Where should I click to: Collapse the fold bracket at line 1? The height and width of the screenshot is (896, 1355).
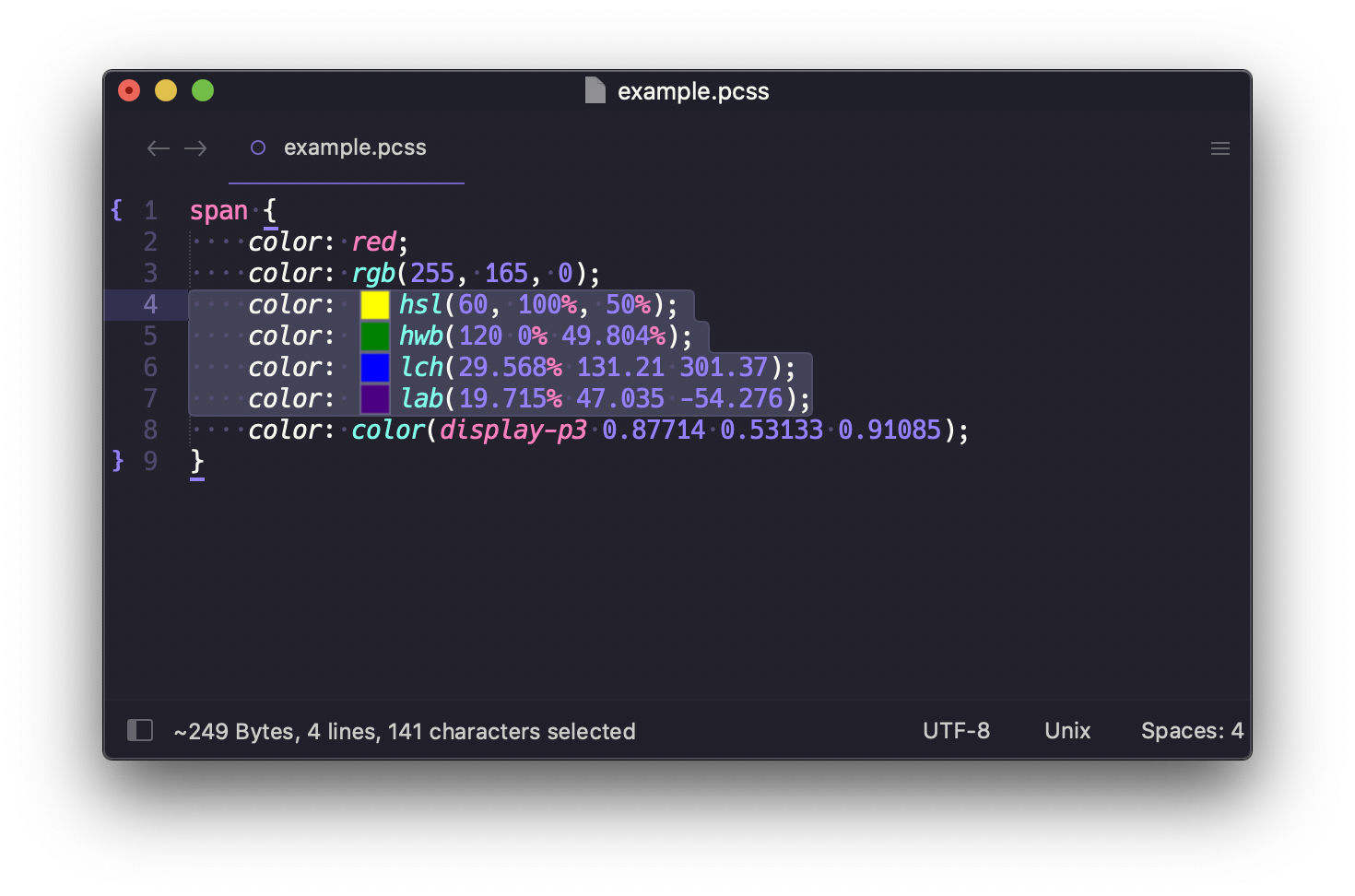click(x=117, y=210)
